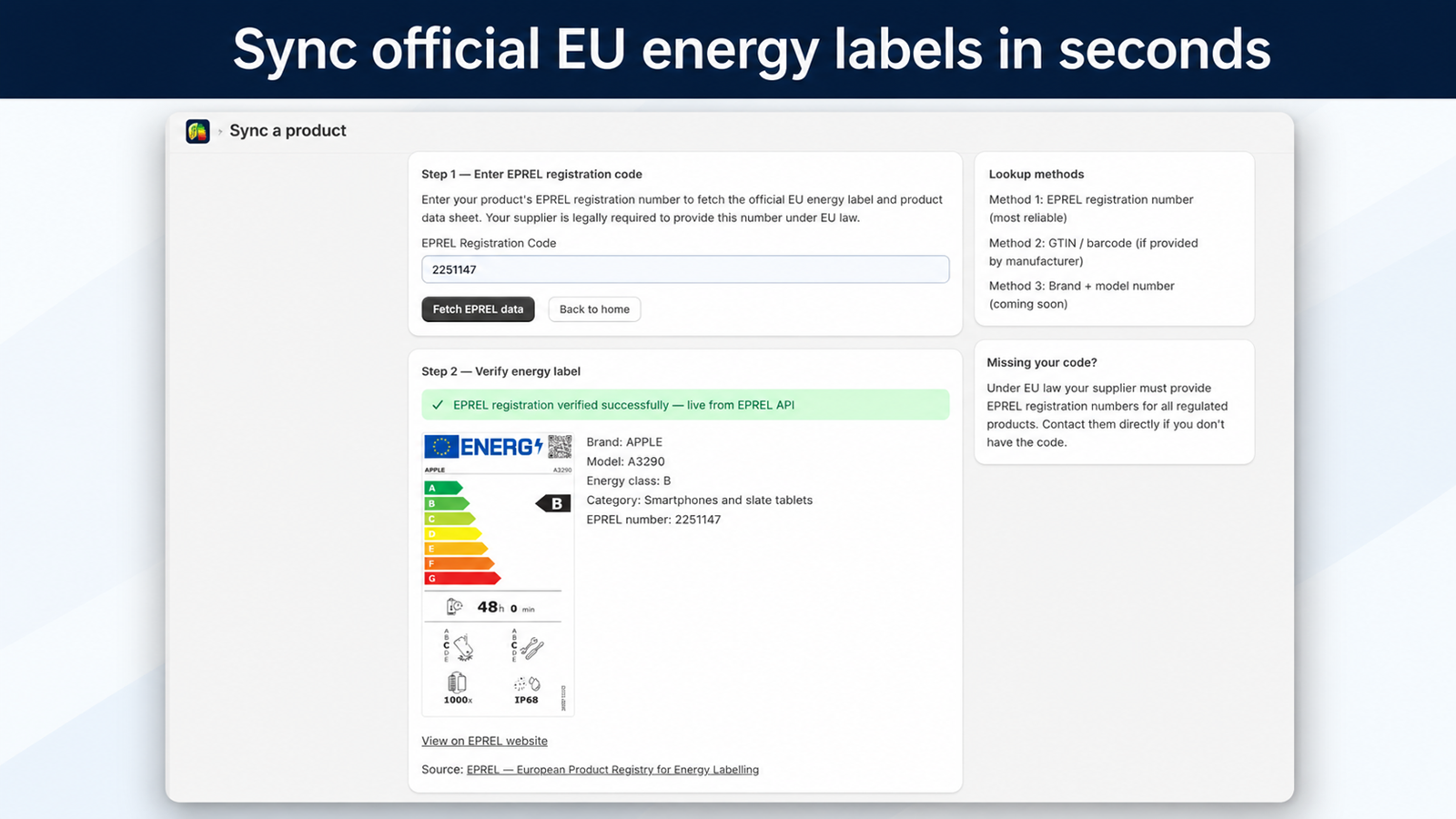Click the QR code on the energy label

(x=560, y=447)
